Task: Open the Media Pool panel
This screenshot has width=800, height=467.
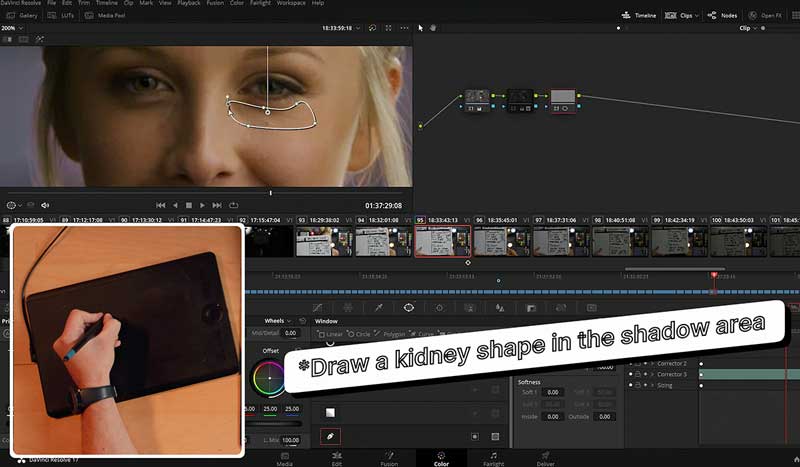Action: click(x=105, y=15)
